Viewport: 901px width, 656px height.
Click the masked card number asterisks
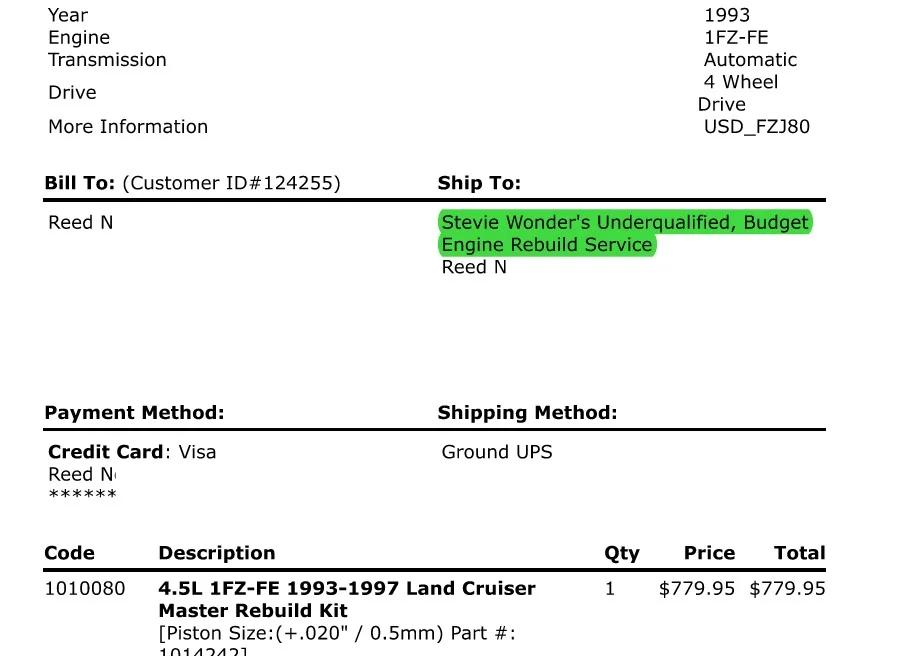(83, 494)
